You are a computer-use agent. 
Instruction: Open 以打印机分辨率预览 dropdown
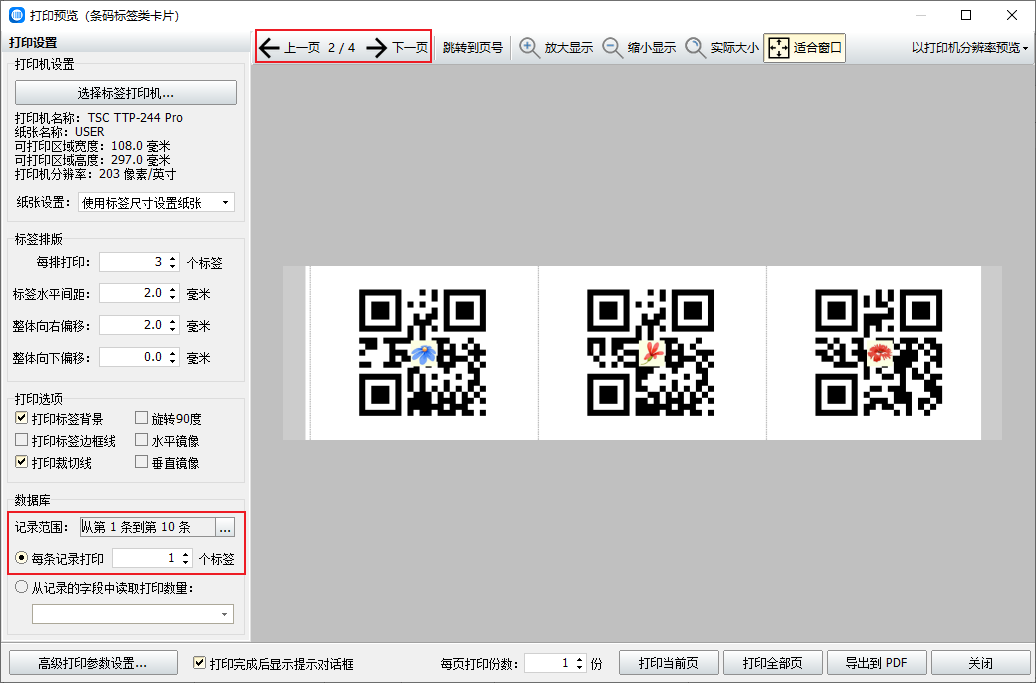(x=969, y=48)
